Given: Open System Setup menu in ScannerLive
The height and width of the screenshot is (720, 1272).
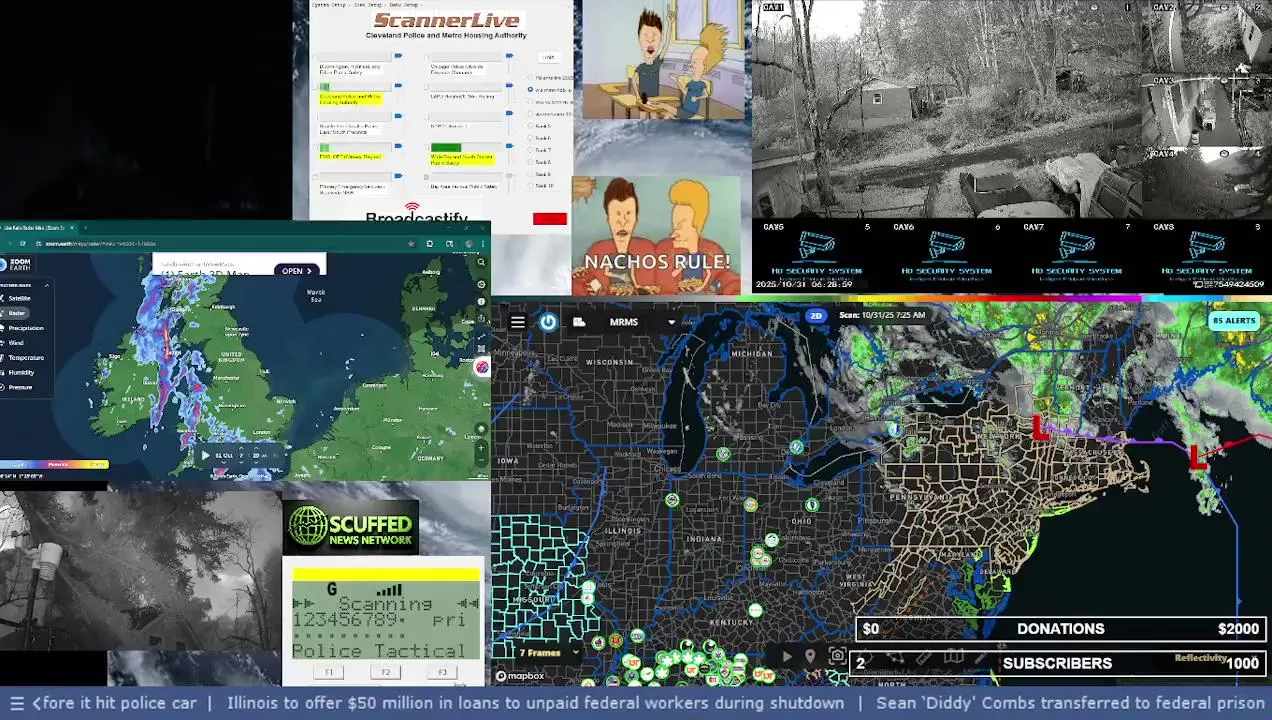Looking at the screenshot, I should pos(329,5).
